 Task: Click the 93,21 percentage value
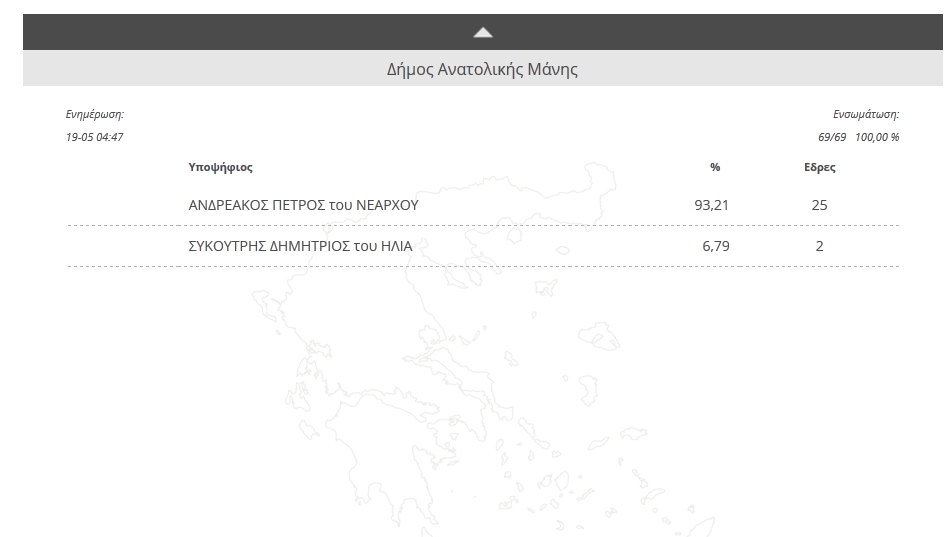point(712,205)
